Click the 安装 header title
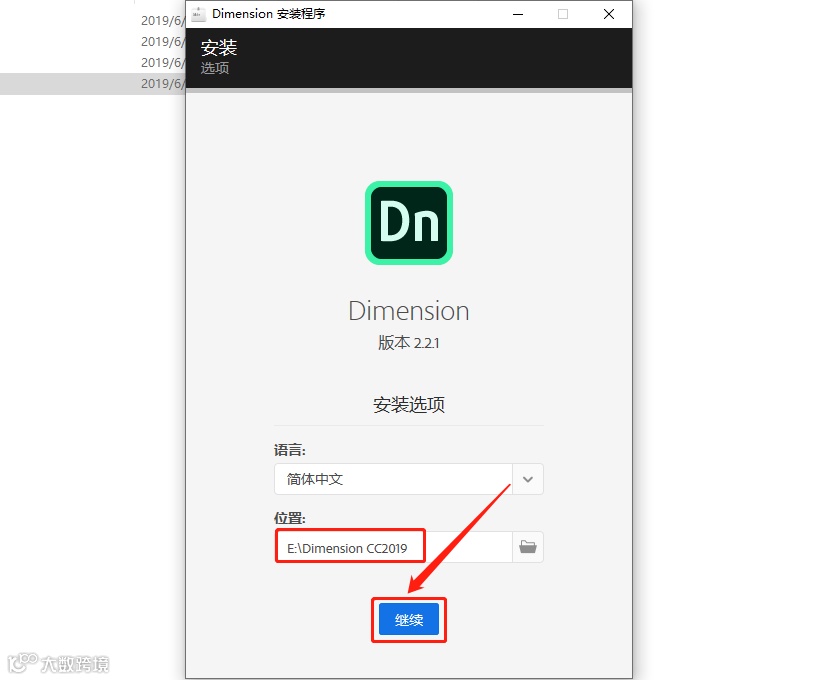 [219, 48]
